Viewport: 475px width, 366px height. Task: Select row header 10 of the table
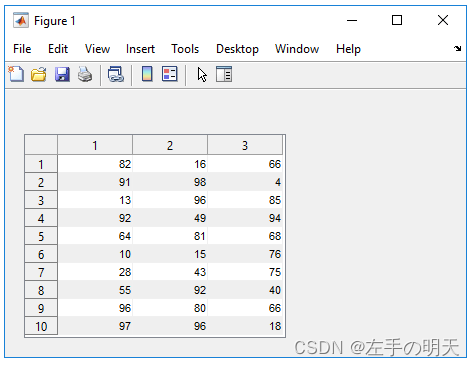coord(41,326)
